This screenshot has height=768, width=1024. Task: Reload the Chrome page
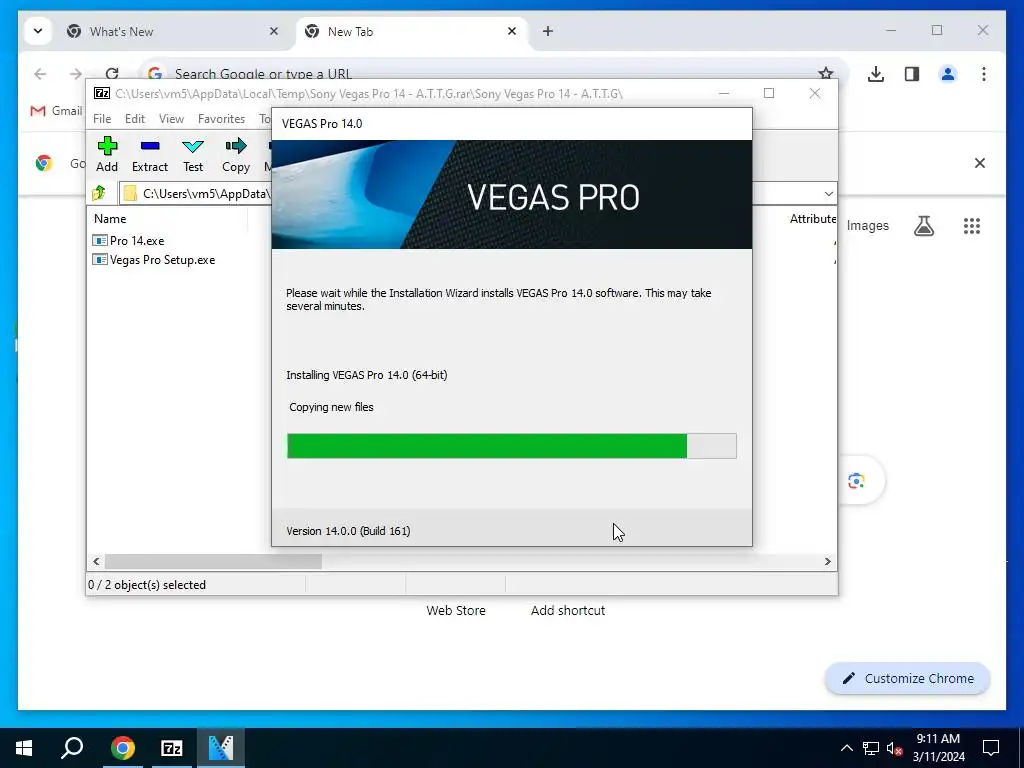click(112, 72)
